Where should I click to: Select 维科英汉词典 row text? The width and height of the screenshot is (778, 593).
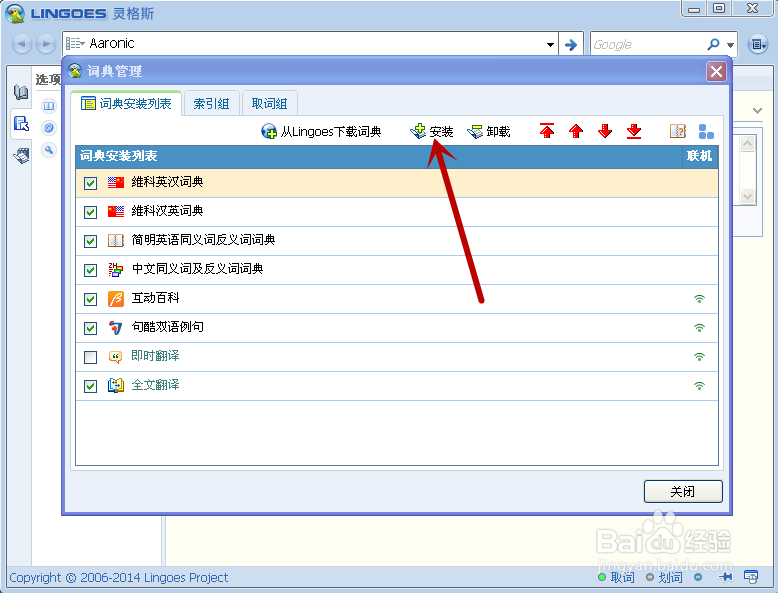tap(167, 182)
